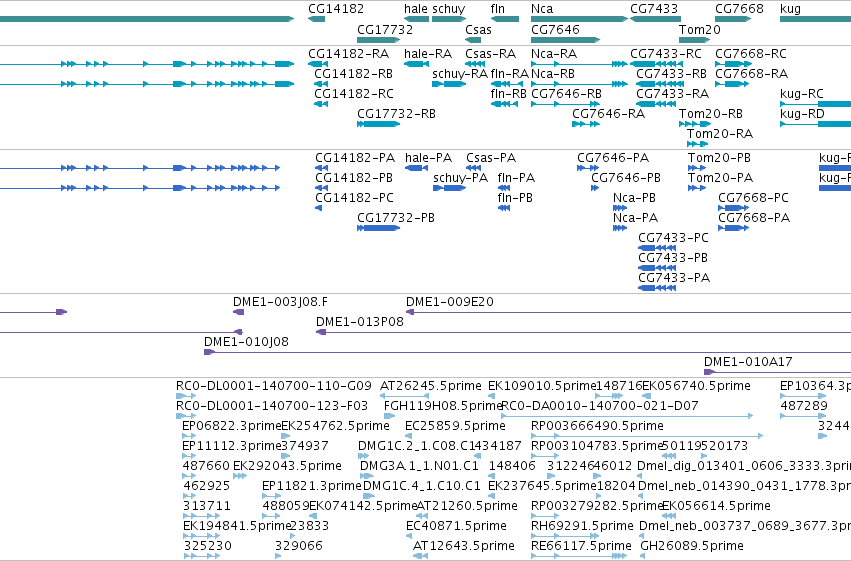Click BAC clone DME1-003J08.F
The height and width of the screenshot is (561, 851).
280,302
